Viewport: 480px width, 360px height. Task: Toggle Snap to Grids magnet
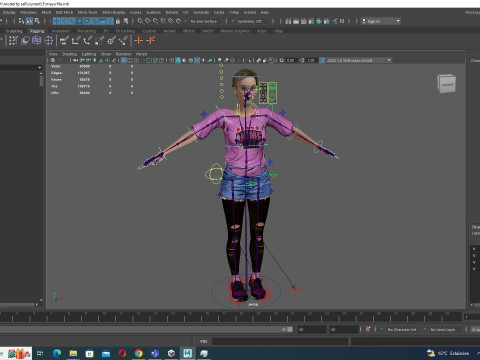coord(140,21)
